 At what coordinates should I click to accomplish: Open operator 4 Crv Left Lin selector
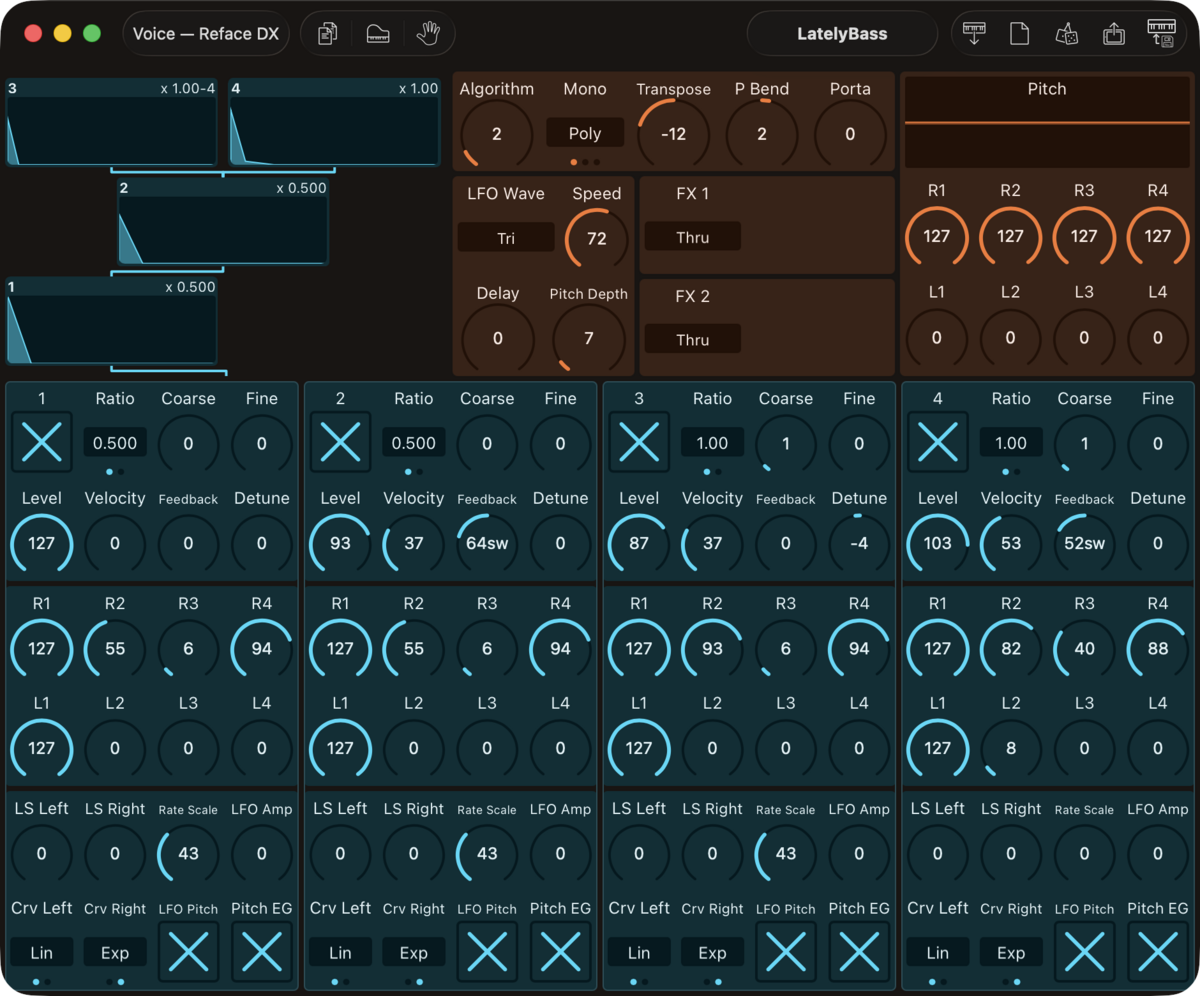pos(938,953)
